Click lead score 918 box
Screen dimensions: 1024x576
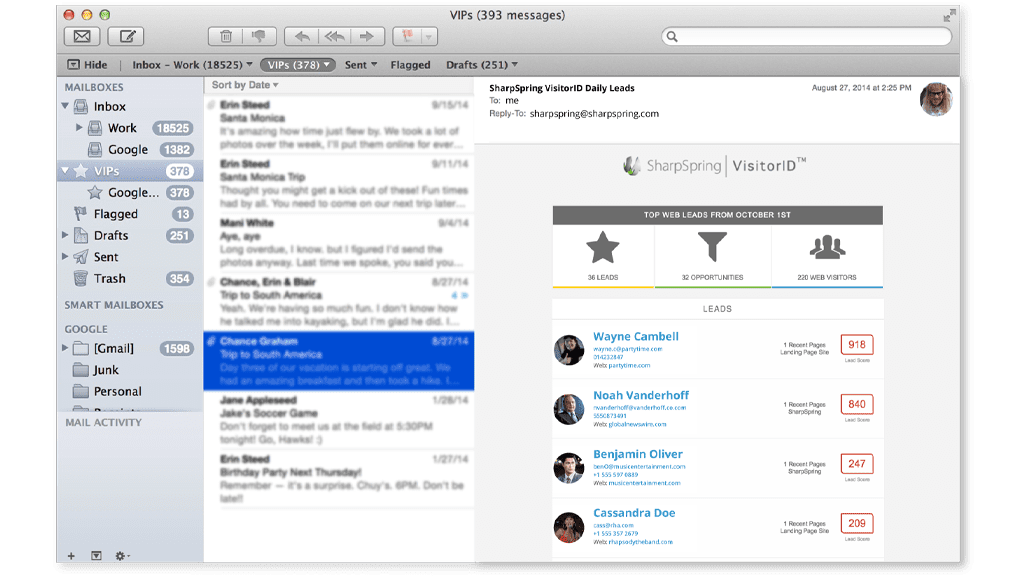tap(857, 345)
